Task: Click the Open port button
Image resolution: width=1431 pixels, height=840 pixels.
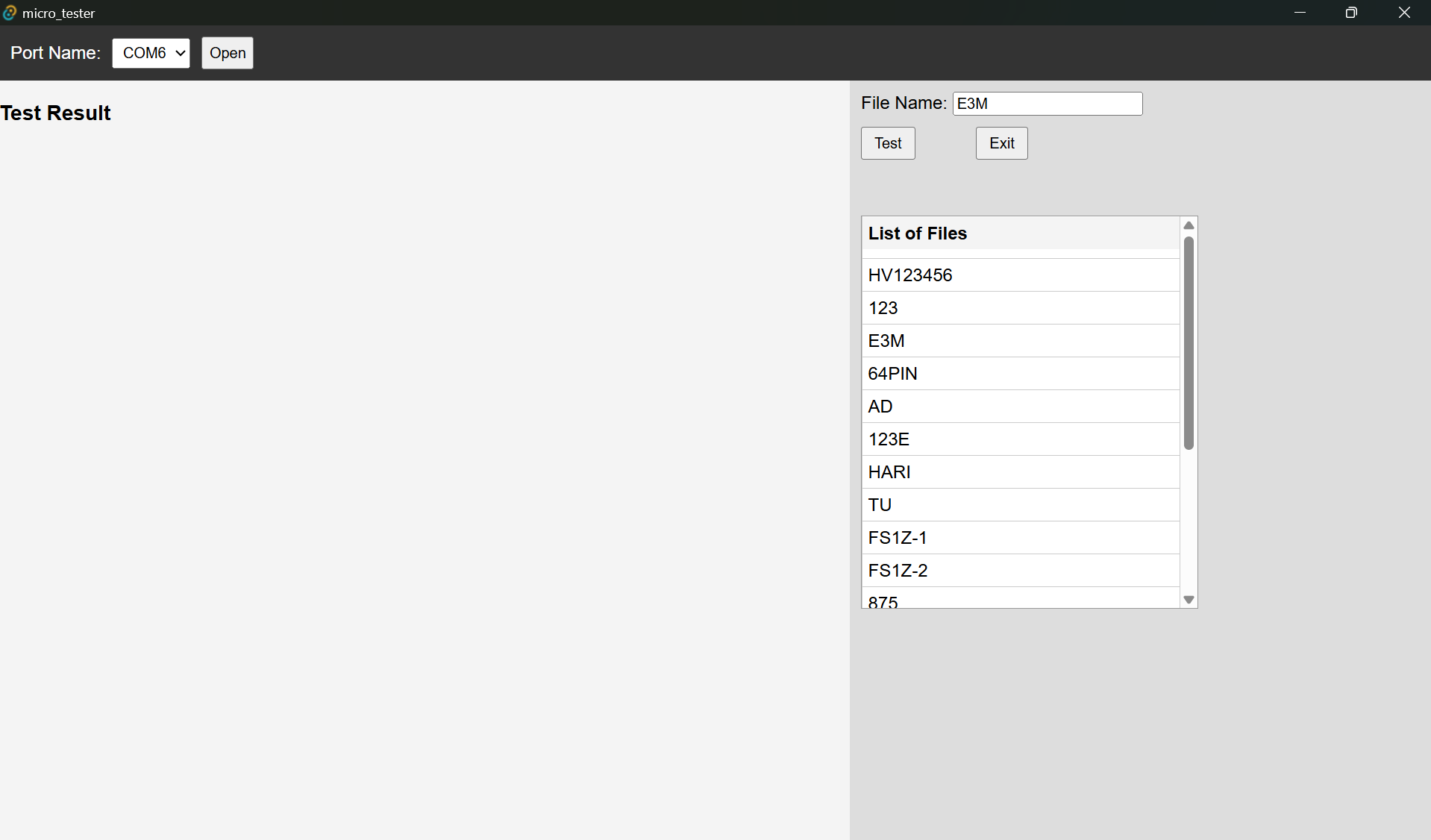Action: click(x=228, y=53)
